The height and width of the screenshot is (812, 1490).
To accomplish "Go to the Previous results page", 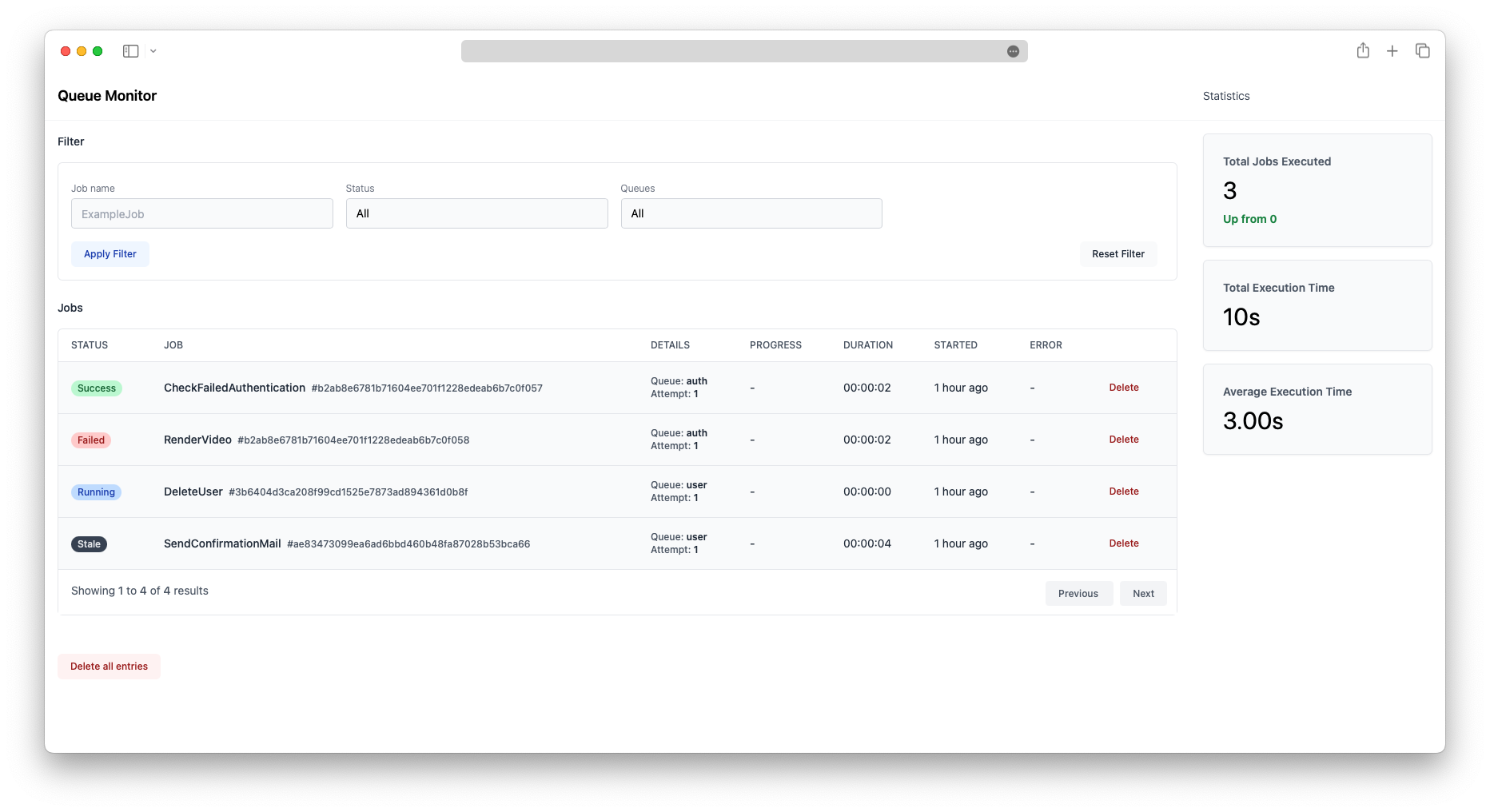I will tap(1078, 594).
